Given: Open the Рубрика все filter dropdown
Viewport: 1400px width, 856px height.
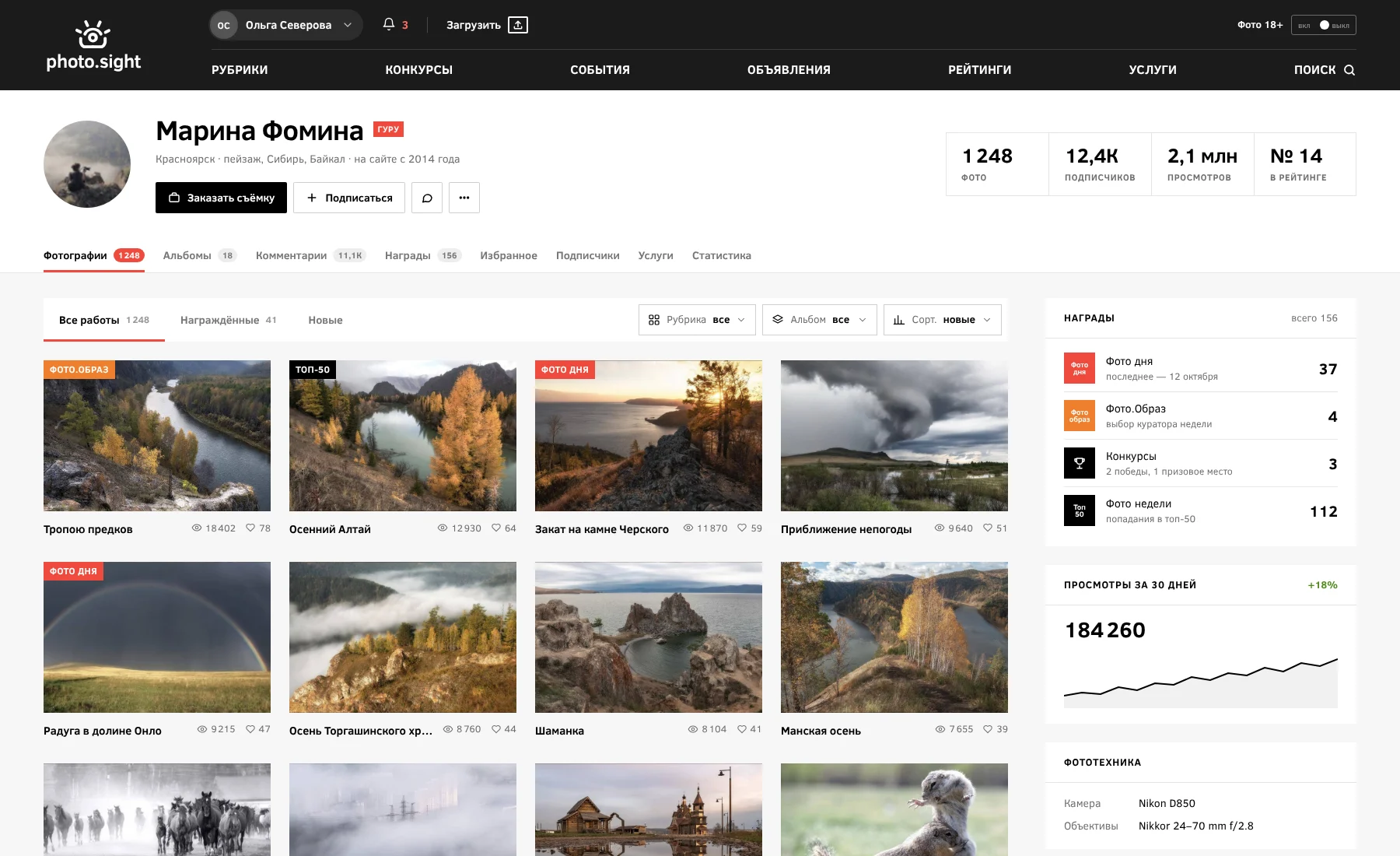Looking at the screenshot, I should [697, 320].
